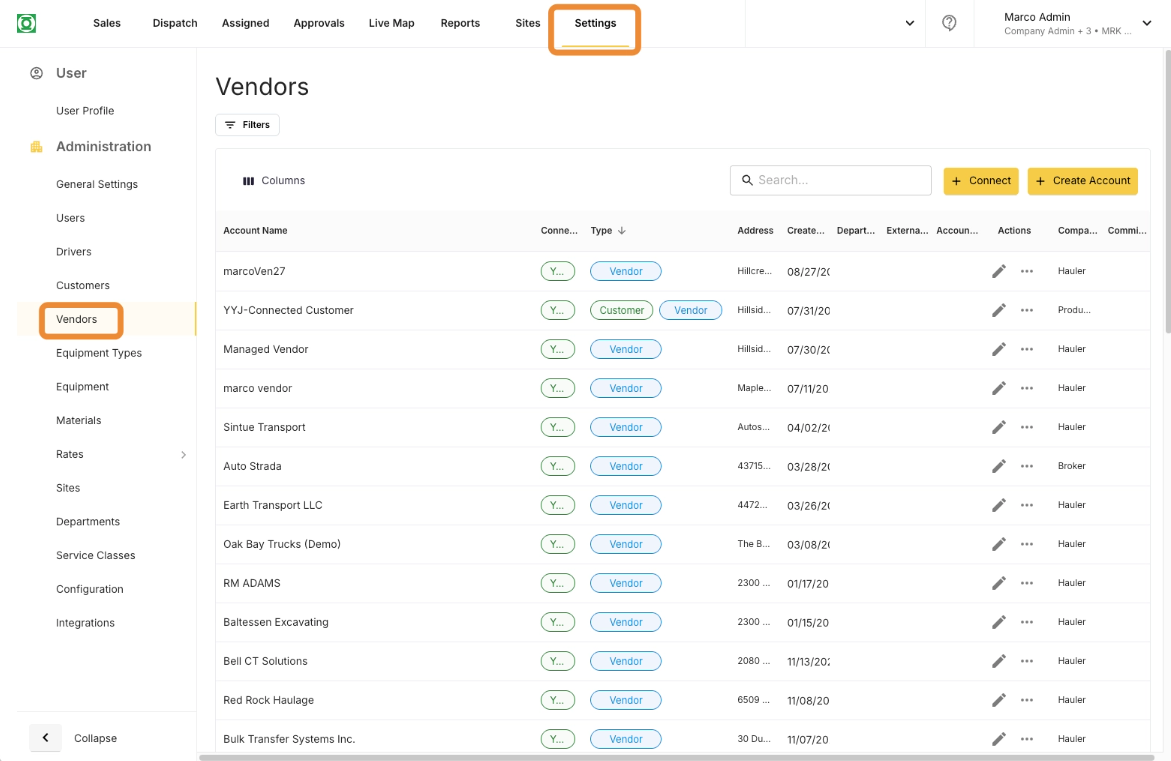1171x761 pixels.
Task: Click the Administration building icon
Action: pos(36,146)
